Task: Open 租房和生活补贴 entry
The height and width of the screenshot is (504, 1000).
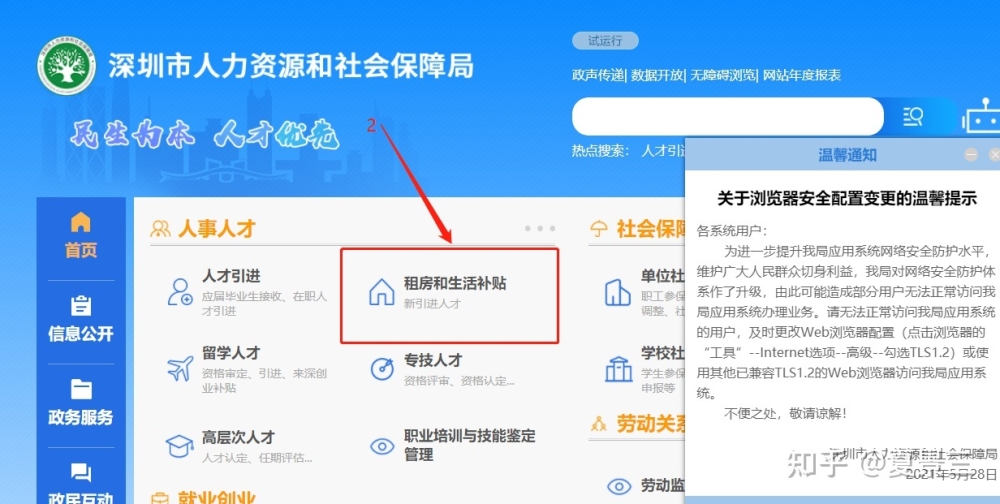Action: pyautogui.click(x=450, y=295)
